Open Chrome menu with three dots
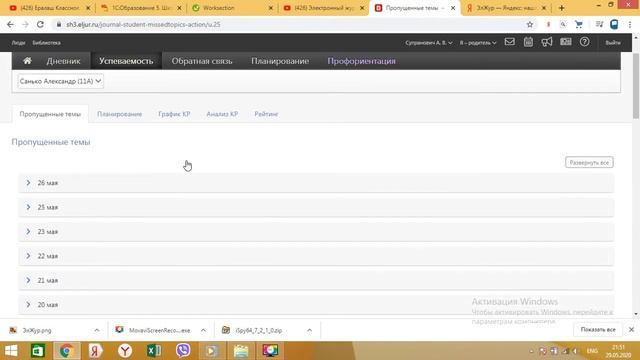The height and width of the screenshot is (360, 640). tap(630, 24)
